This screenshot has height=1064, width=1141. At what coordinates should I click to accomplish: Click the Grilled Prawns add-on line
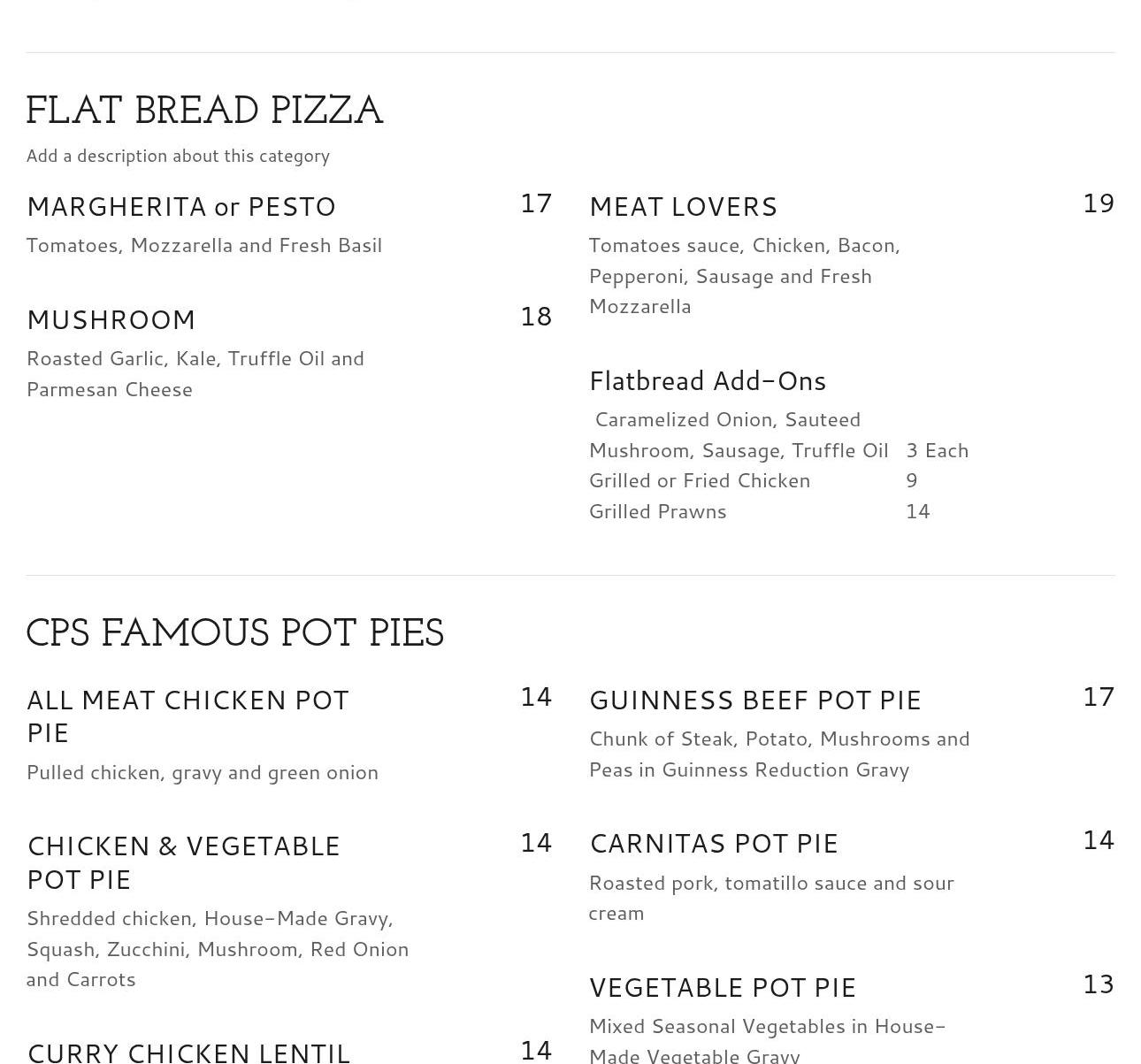pos(657,511)
